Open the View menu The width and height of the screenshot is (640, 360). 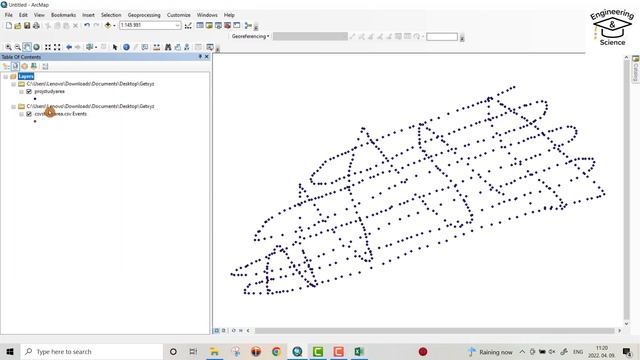[x=39, y=15]
